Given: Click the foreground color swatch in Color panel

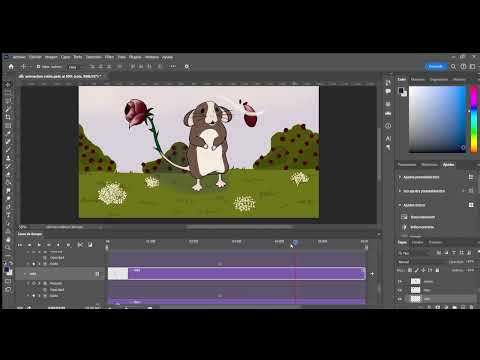Looking at the screenshot, I should point(401,90).
